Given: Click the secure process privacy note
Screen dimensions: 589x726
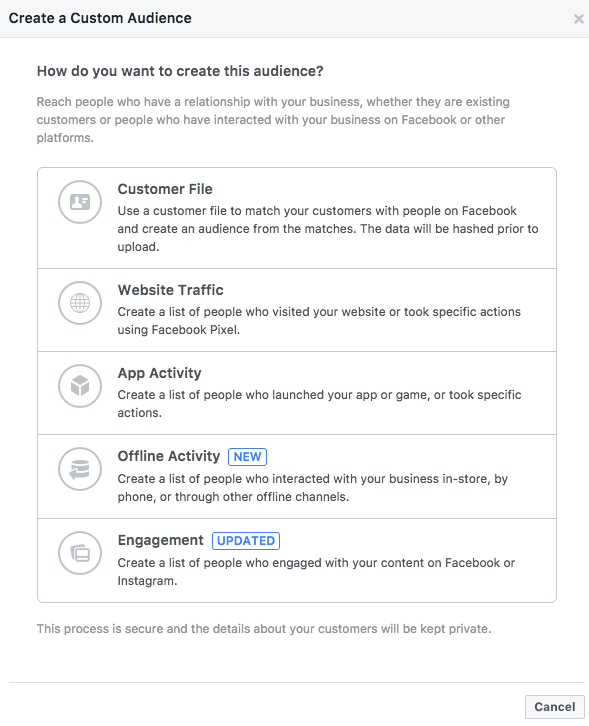Looking at the screenshot, I should point(264,629).
